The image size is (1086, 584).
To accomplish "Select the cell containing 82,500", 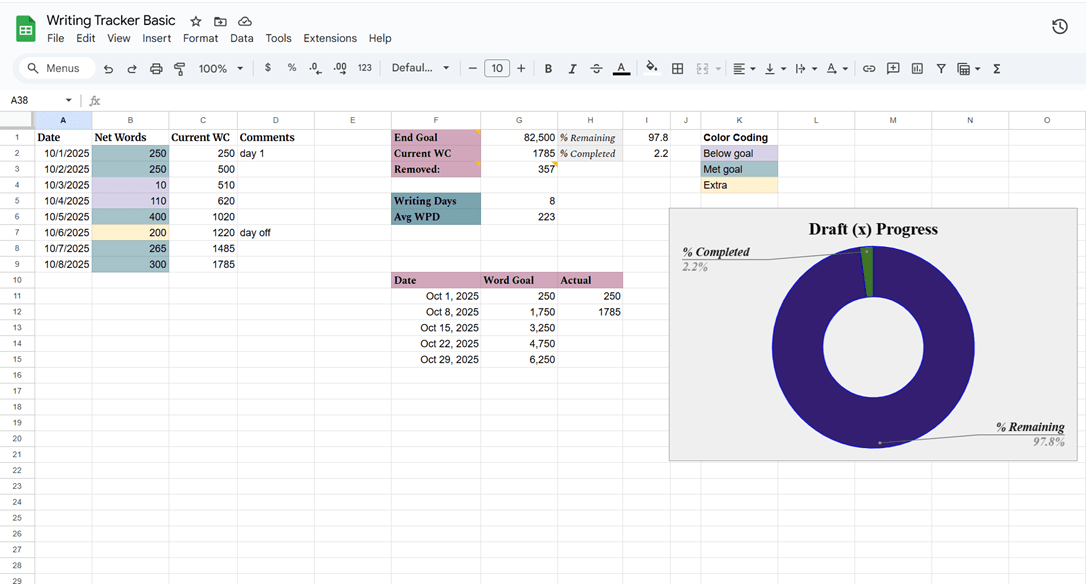I will pos(519,137).
